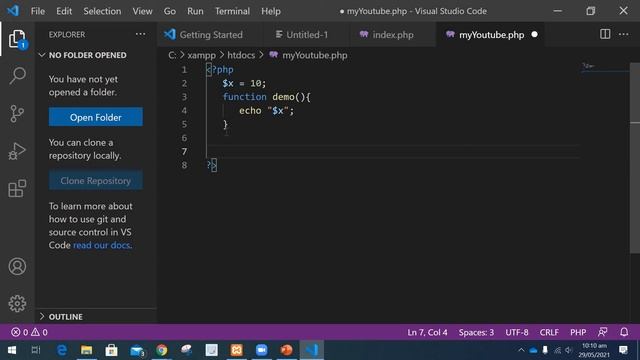640x360 pixels.
Task: Change indentation via Spaces: 3
Action: pos(476,332)
